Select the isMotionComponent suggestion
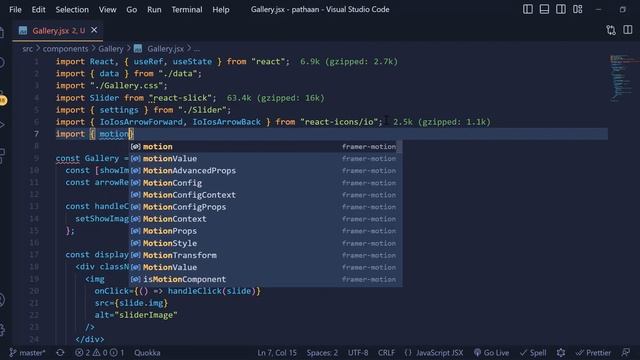This screenshot has height=360, width=640. pos(263,279)
